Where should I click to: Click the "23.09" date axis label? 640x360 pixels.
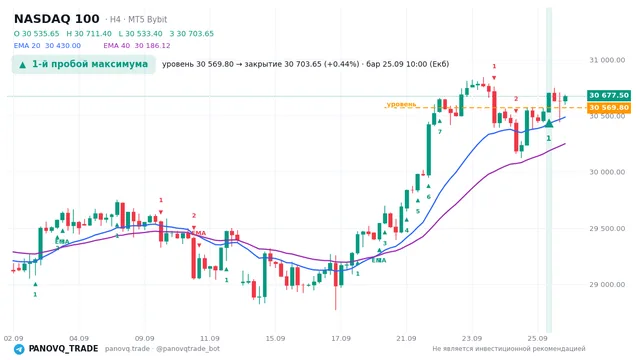(472, 338)
